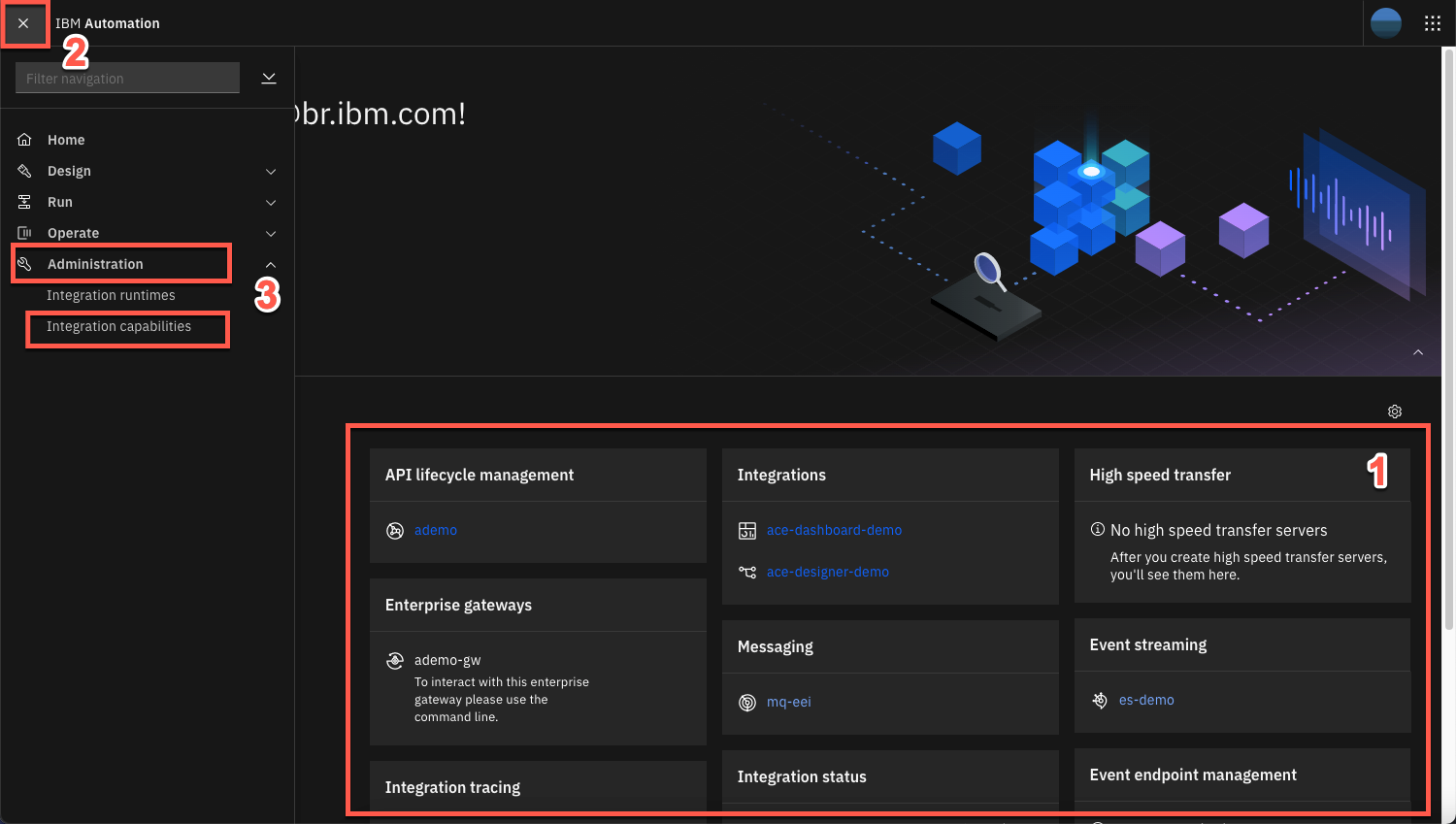This screenshot has width=1456, height=824.
Task: Click the Integrations card heading
Action: coord(781,475)
